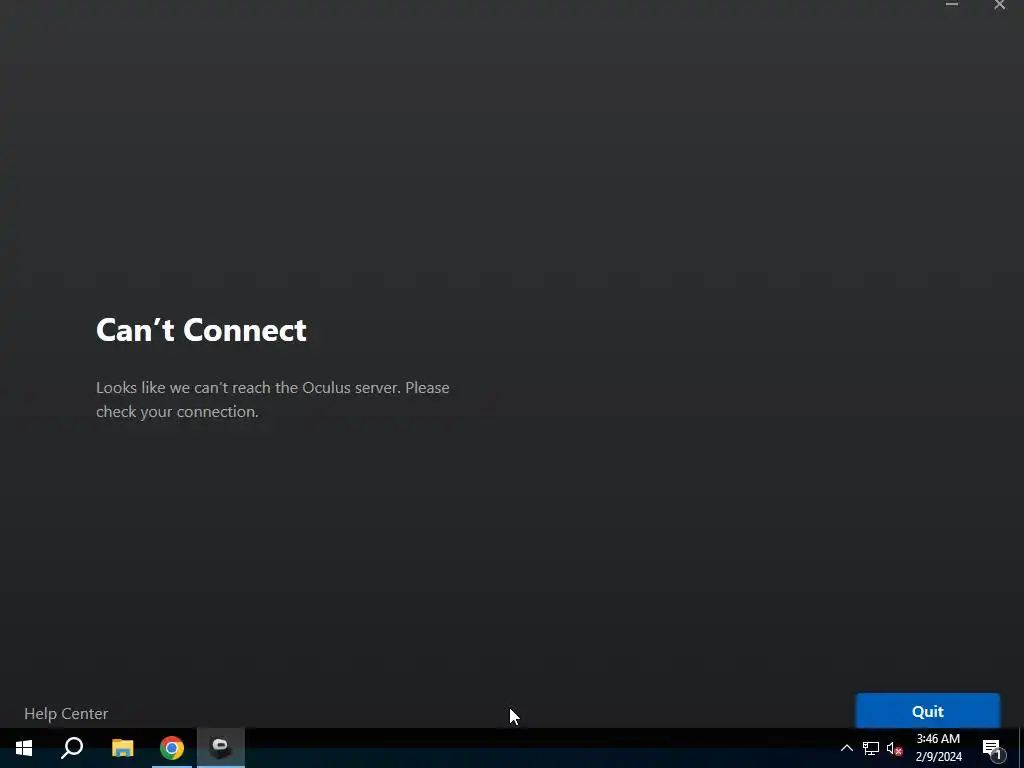Viewport: 1024px width, 768px height.
Task: Open the clock showing 3:46 AM
Action: (x=938, y=748)
